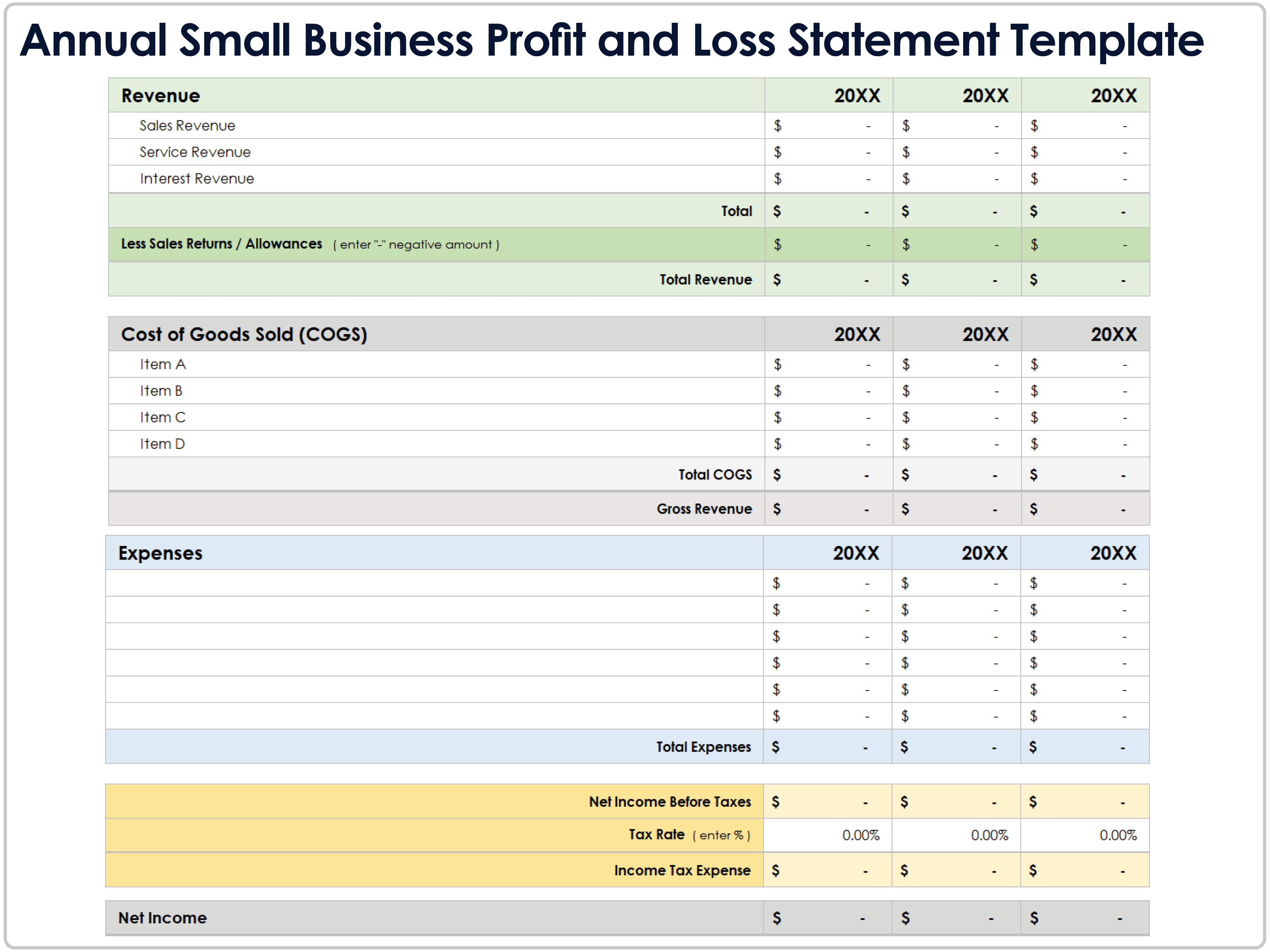Select the Revenue section header
The height and width of the screenshot is (952, 1270).
coord(161,96)
